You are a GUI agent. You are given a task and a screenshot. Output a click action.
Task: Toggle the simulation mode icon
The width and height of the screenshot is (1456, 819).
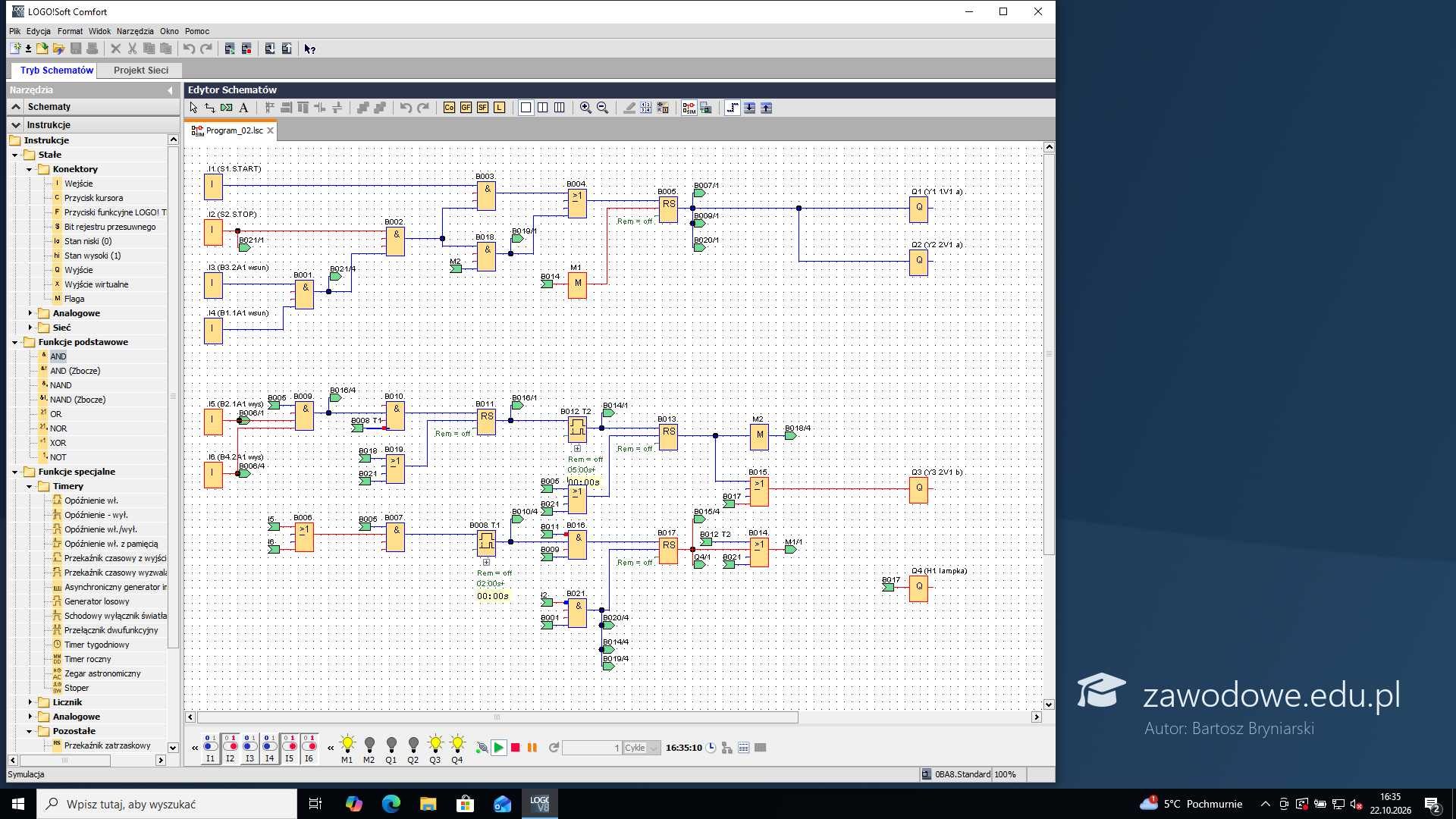(689, 108)
